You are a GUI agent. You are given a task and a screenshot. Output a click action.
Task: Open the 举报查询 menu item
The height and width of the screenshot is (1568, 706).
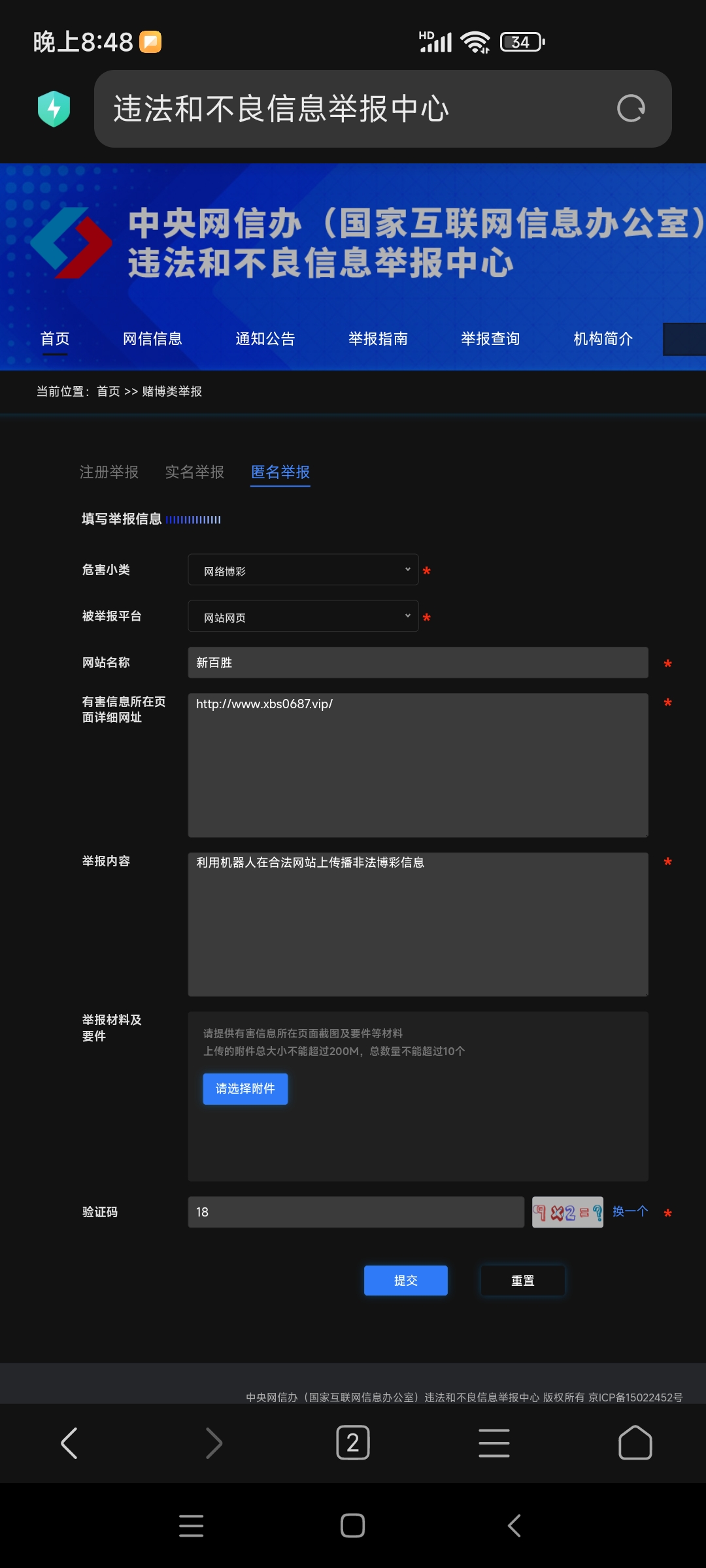pos(490,338)
